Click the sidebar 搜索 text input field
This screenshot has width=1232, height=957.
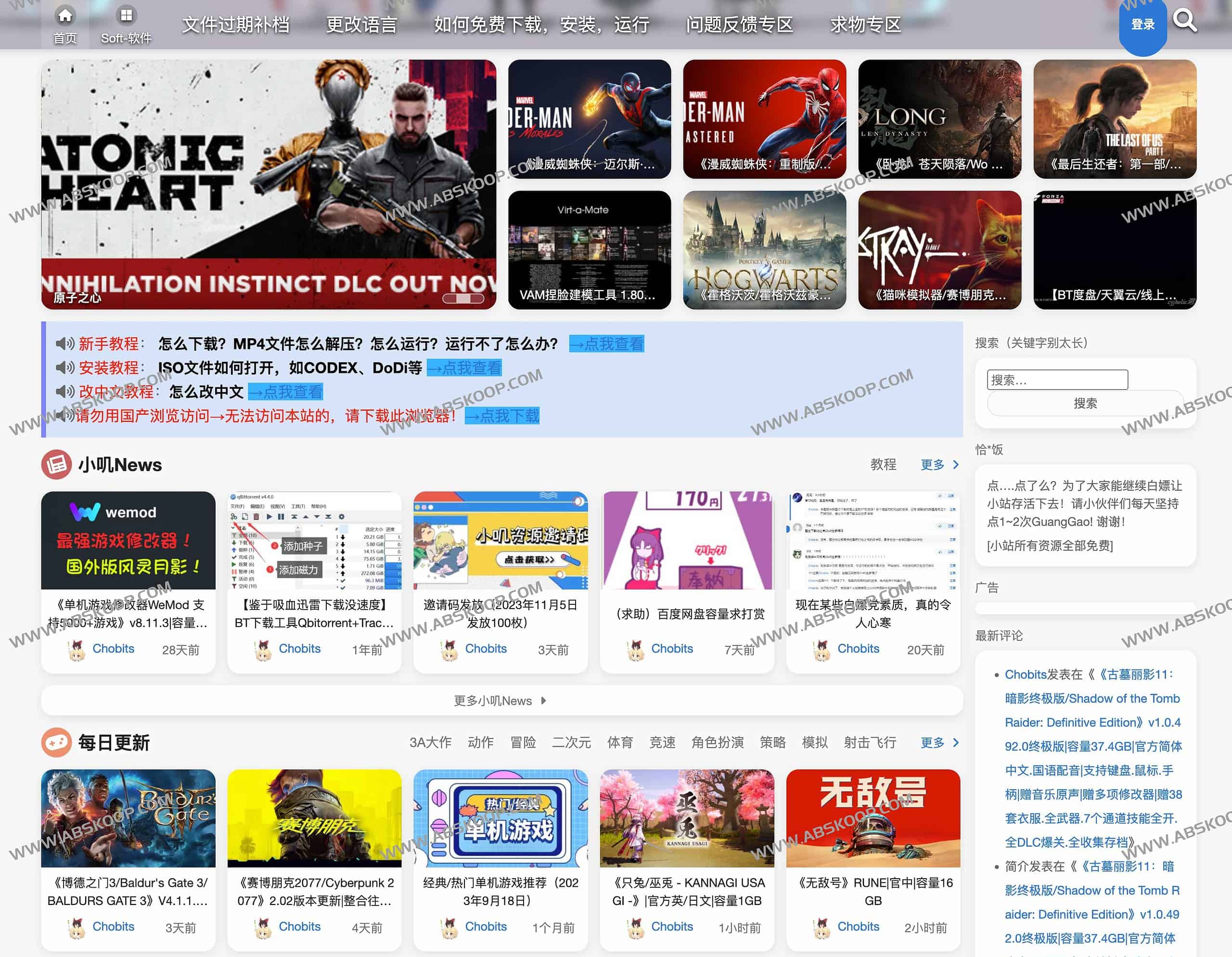point(1057,380)
